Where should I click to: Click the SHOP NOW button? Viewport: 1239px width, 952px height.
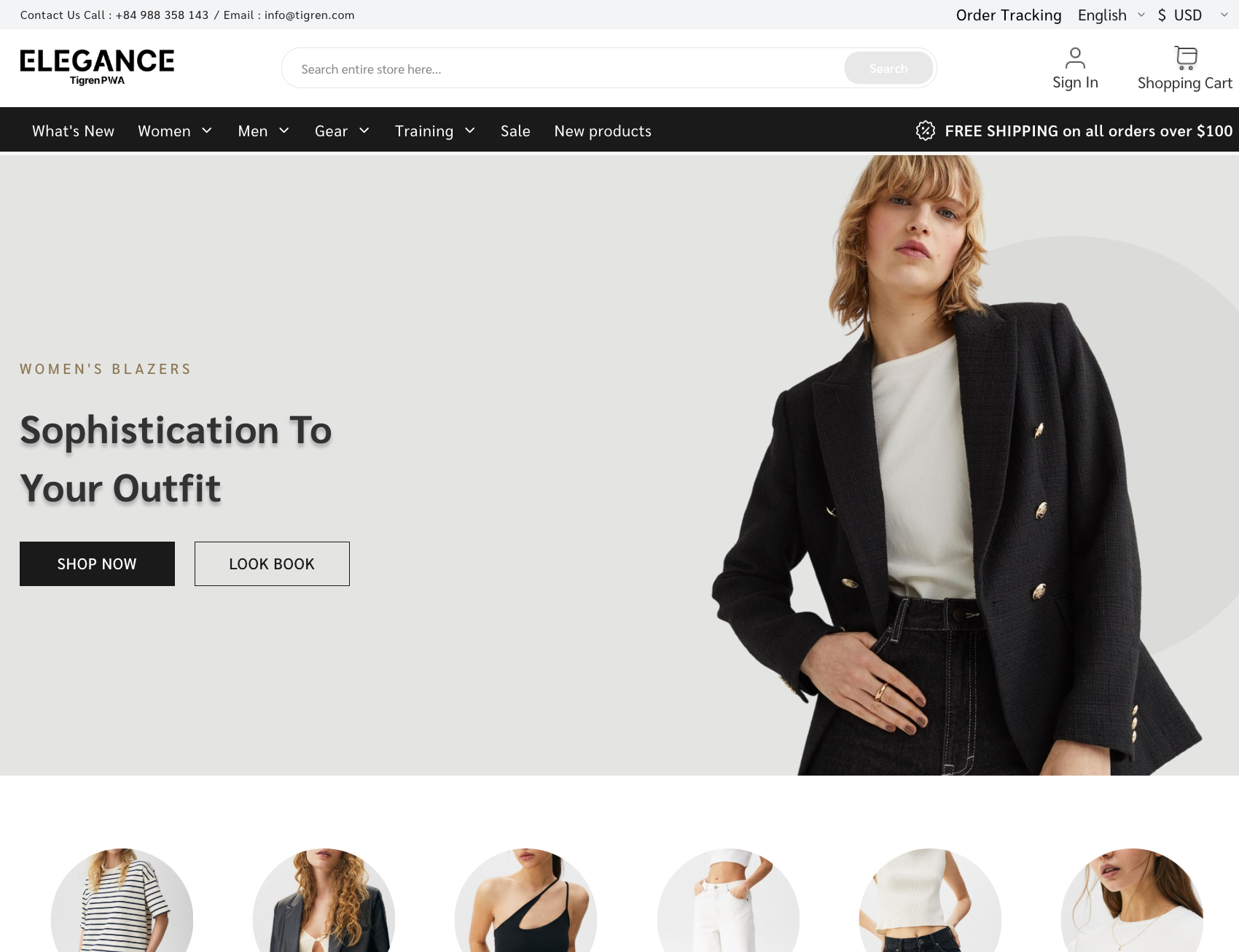[97, 563]
